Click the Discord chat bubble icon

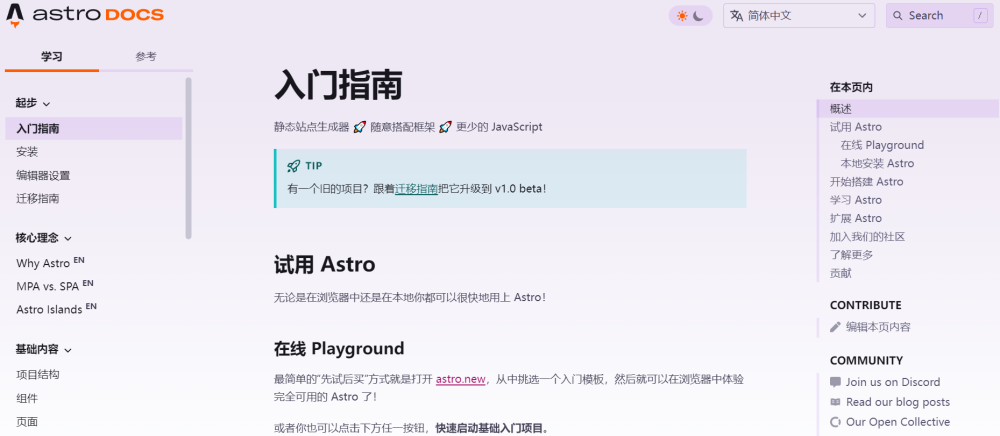click(835, 382)
